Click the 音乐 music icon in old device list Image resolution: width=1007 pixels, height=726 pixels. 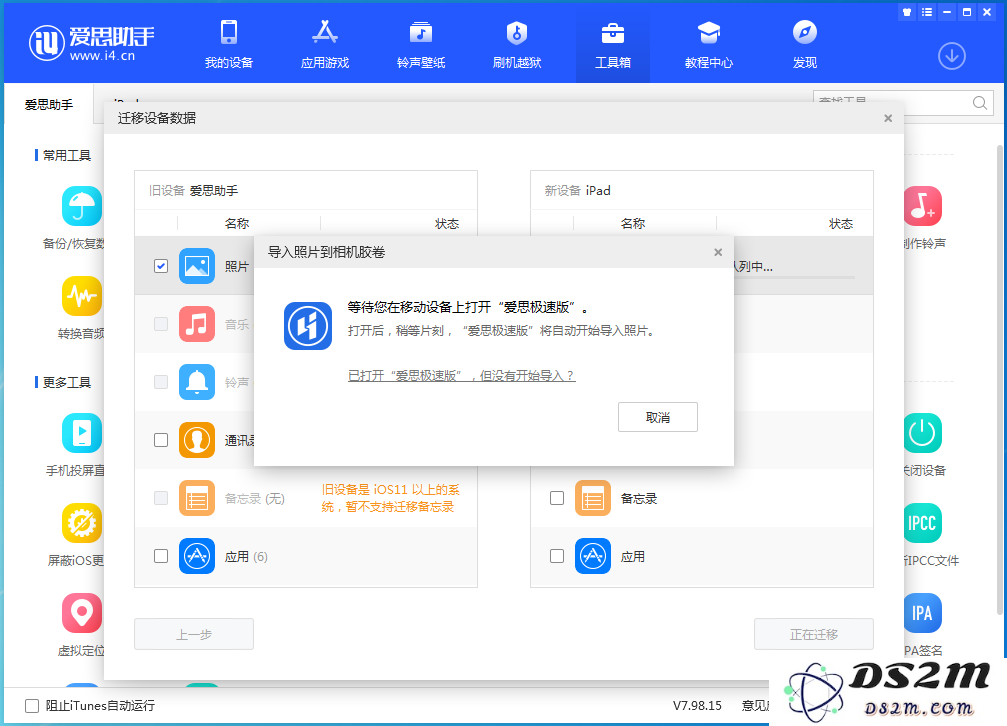pos(197,324)
